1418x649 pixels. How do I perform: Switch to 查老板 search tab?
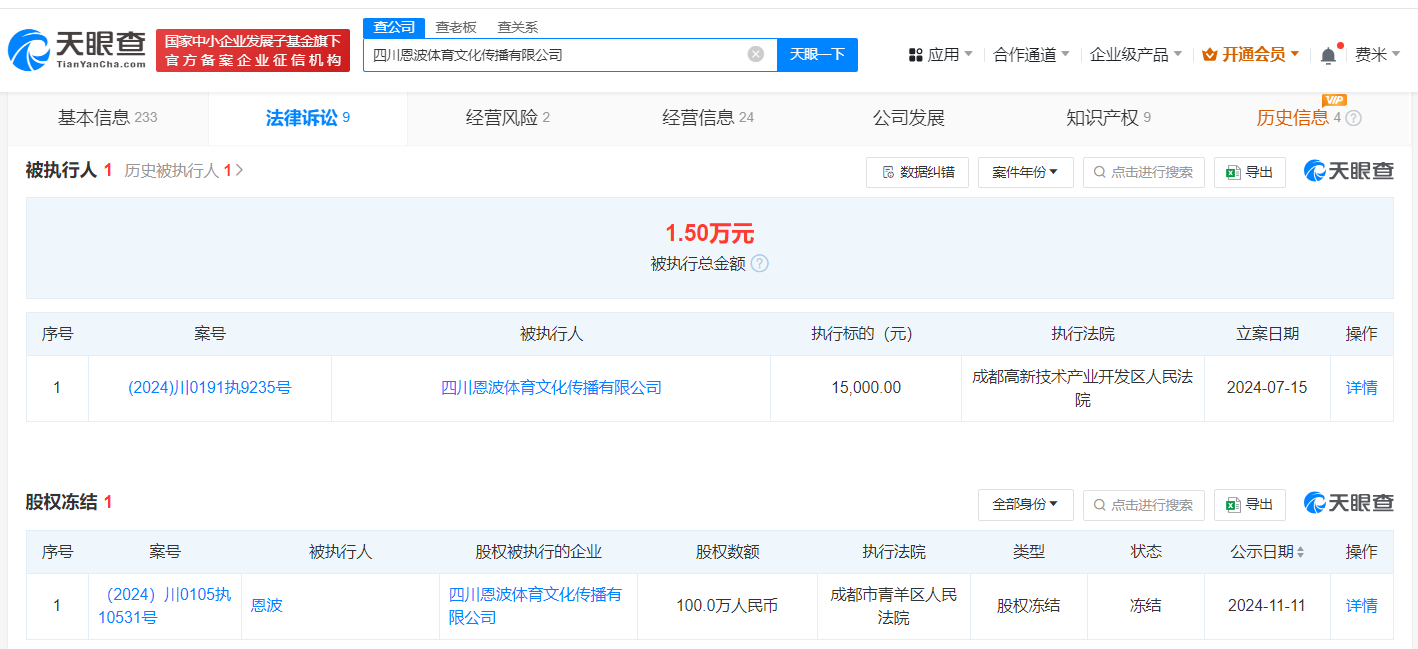click(456, 27)
